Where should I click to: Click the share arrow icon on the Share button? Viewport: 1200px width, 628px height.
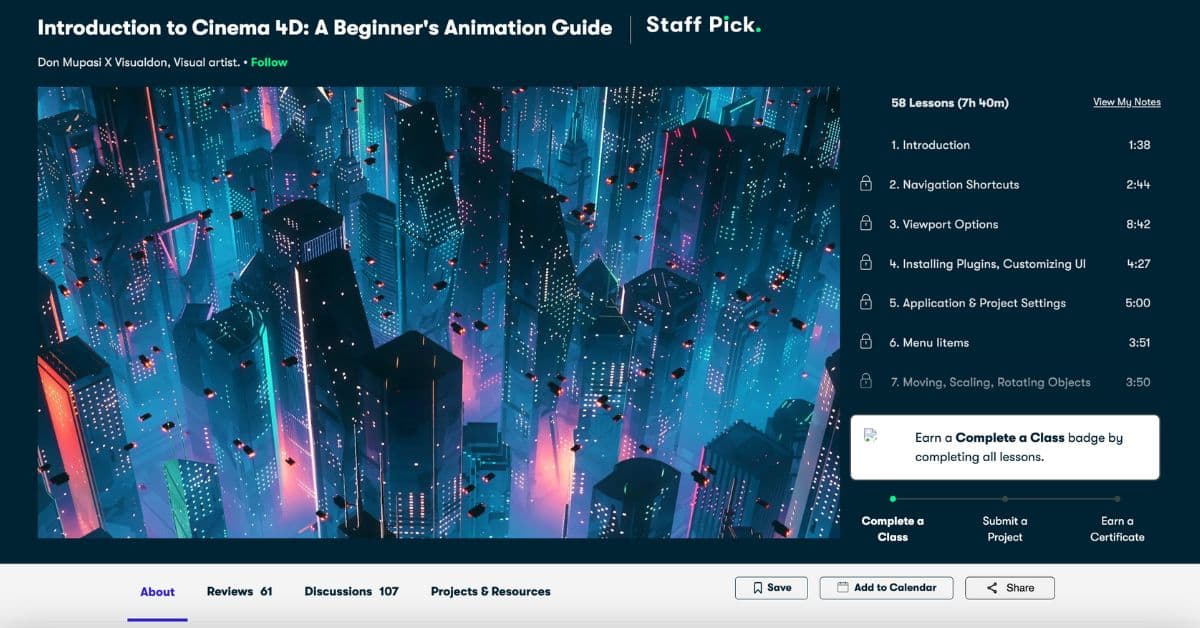[991, 588]
